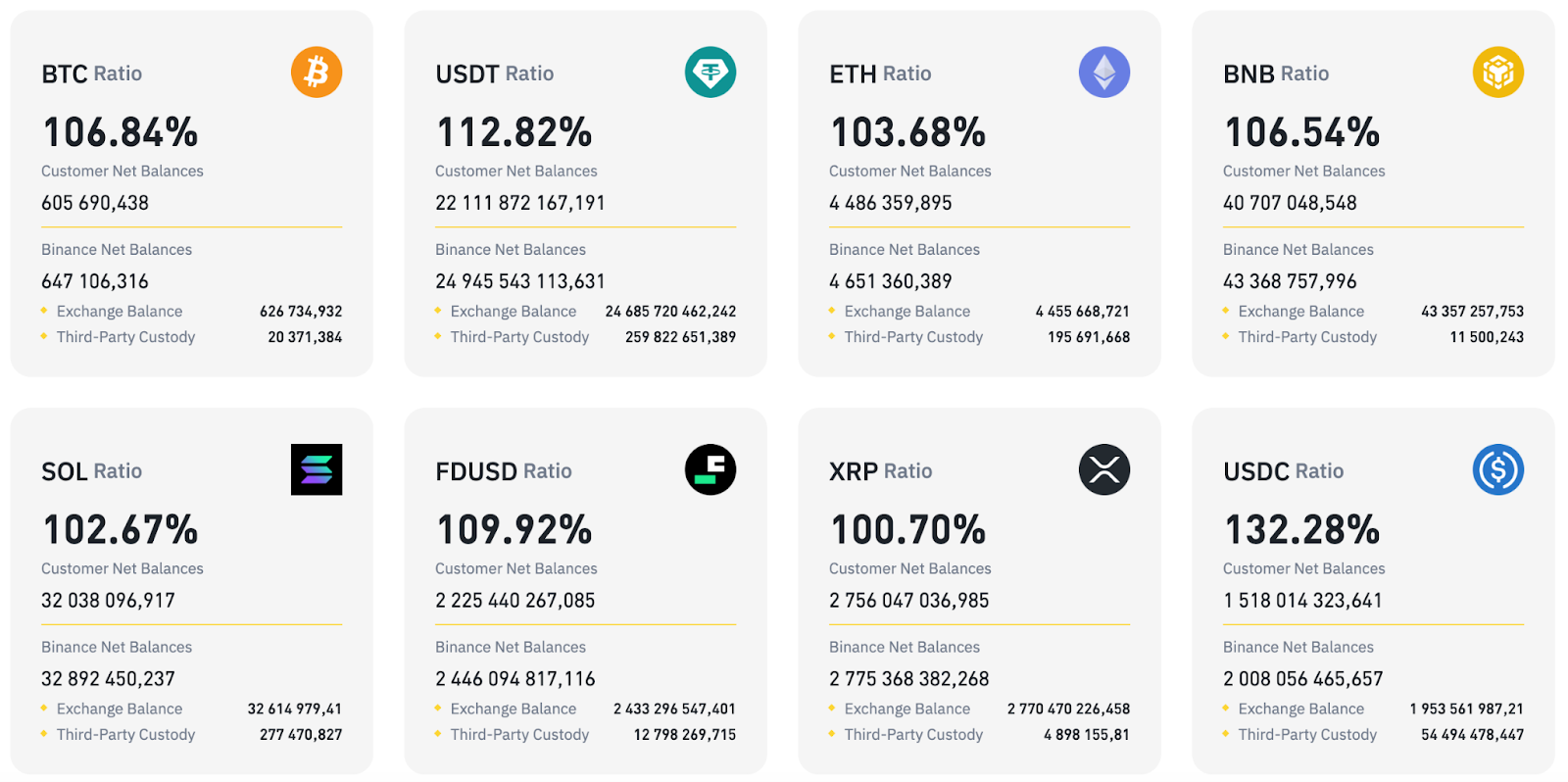Click BNB Third-Party Custody label
Image resolution: width=1568 pixels, height=782 pixels.
click(x=1307, y=337)
